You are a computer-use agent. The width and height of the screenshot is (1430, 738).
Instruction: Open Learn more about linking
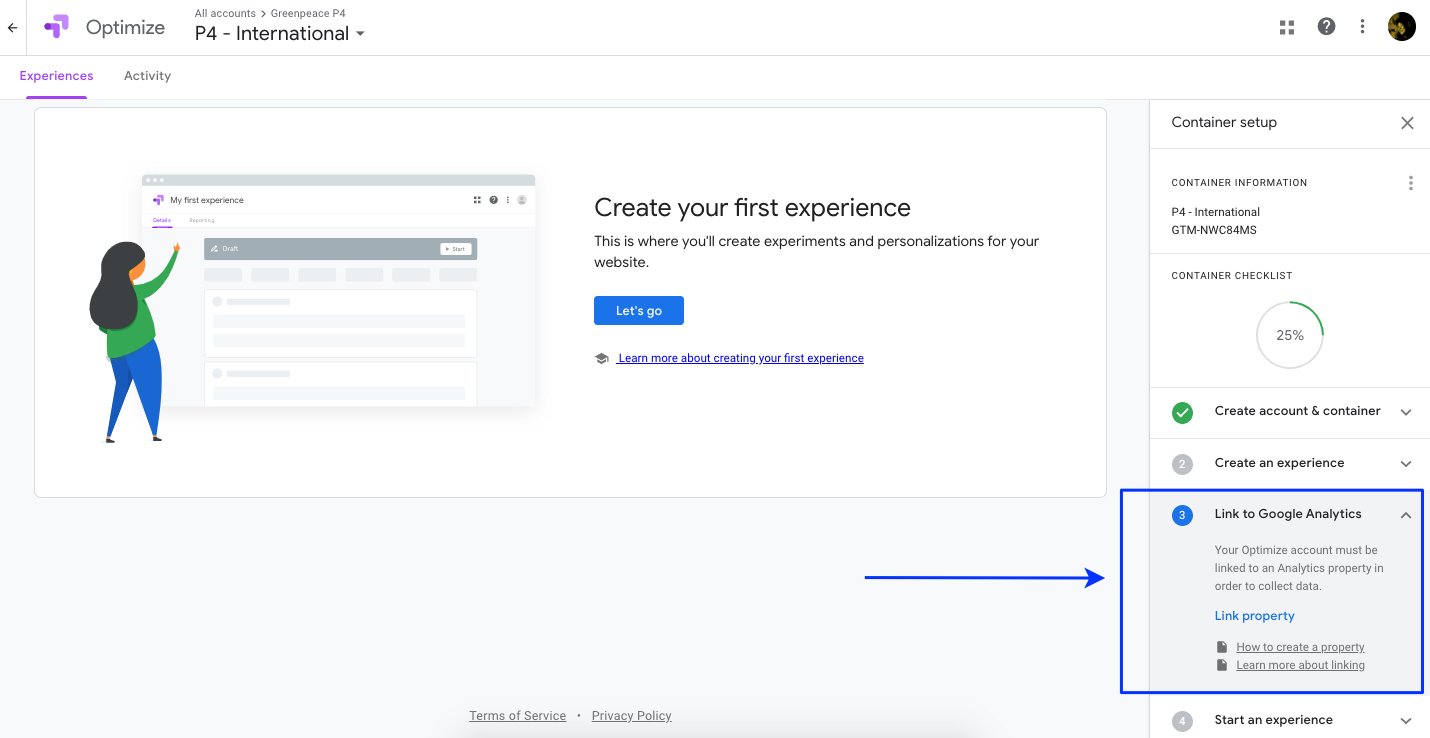pyautogui.click(x=1300, y=665)
